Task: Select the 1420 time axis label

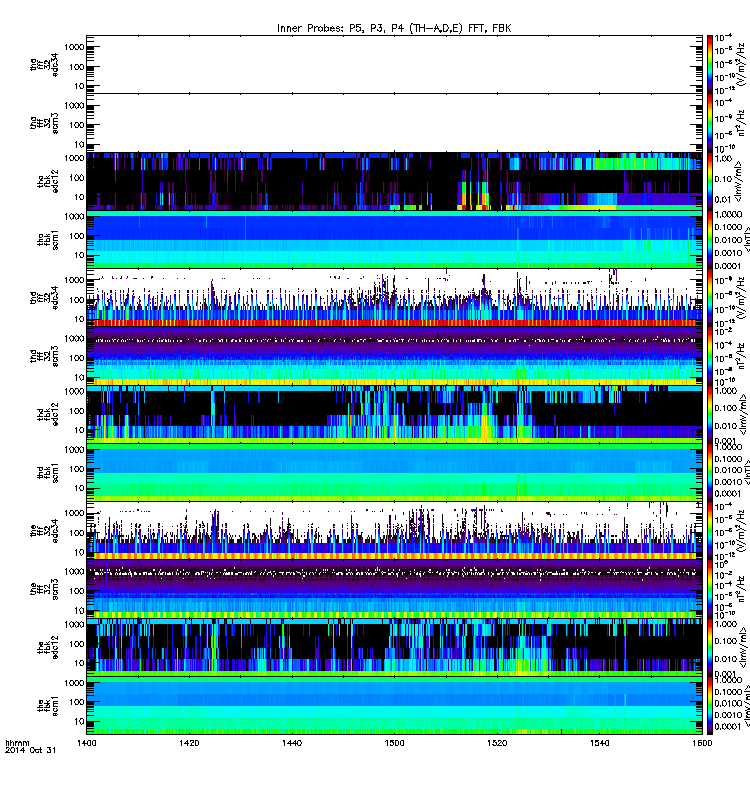Action: pos(189,743)
